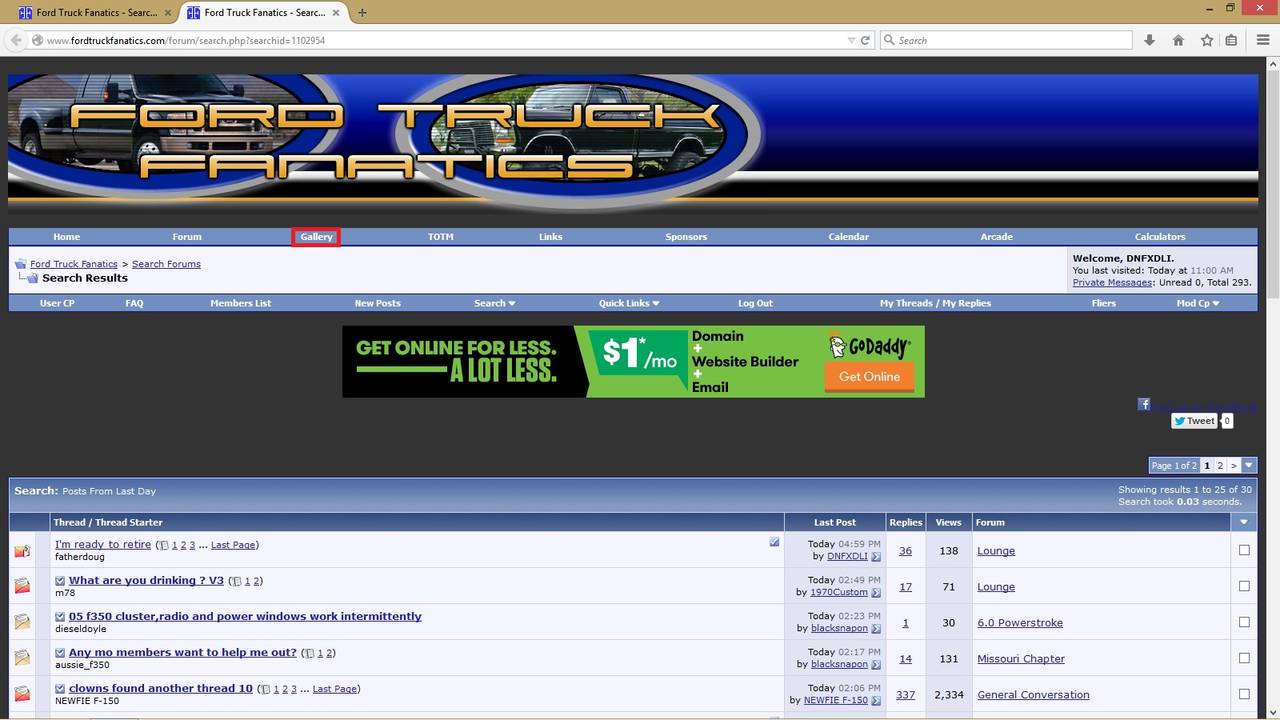Go to results page 2

pyautogui.click(x=1220, y=465)
